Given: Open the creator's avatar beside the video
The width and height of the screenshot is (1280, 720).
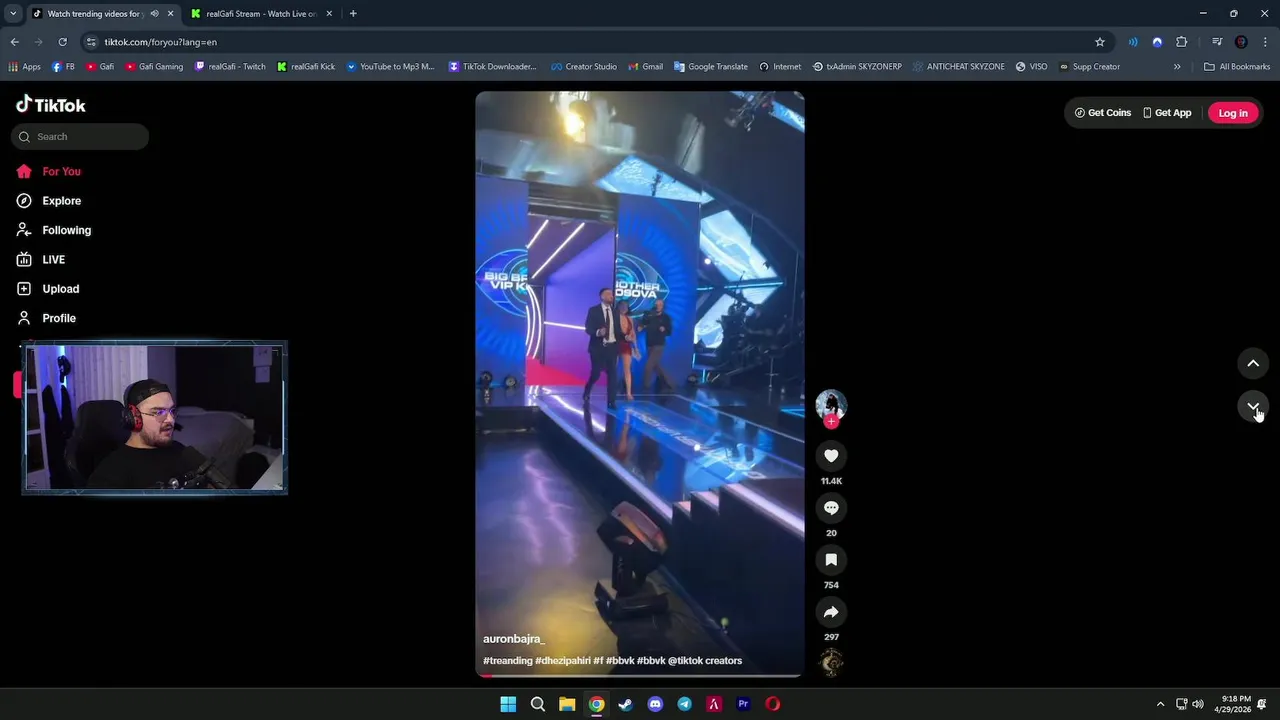Looking at the screenshot, I should click(831, 404).
